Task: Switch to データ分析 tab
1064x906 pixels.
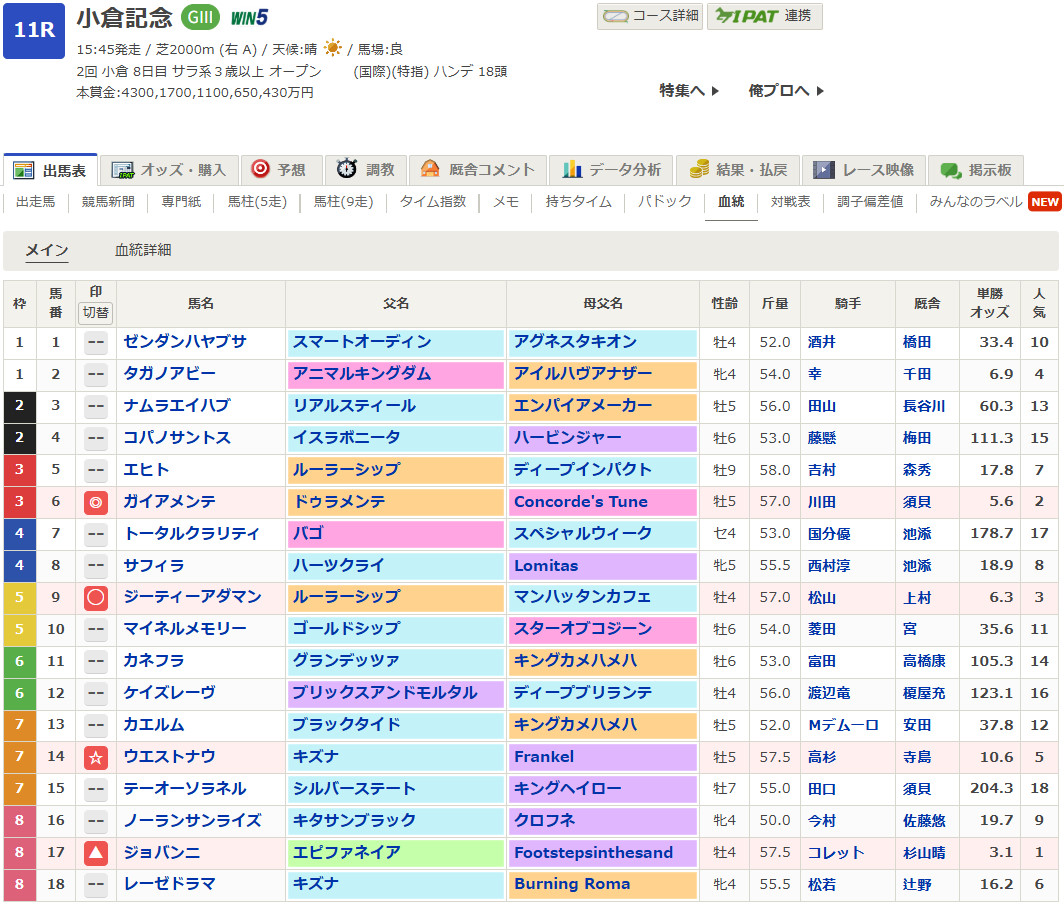Action: point(611,170)
